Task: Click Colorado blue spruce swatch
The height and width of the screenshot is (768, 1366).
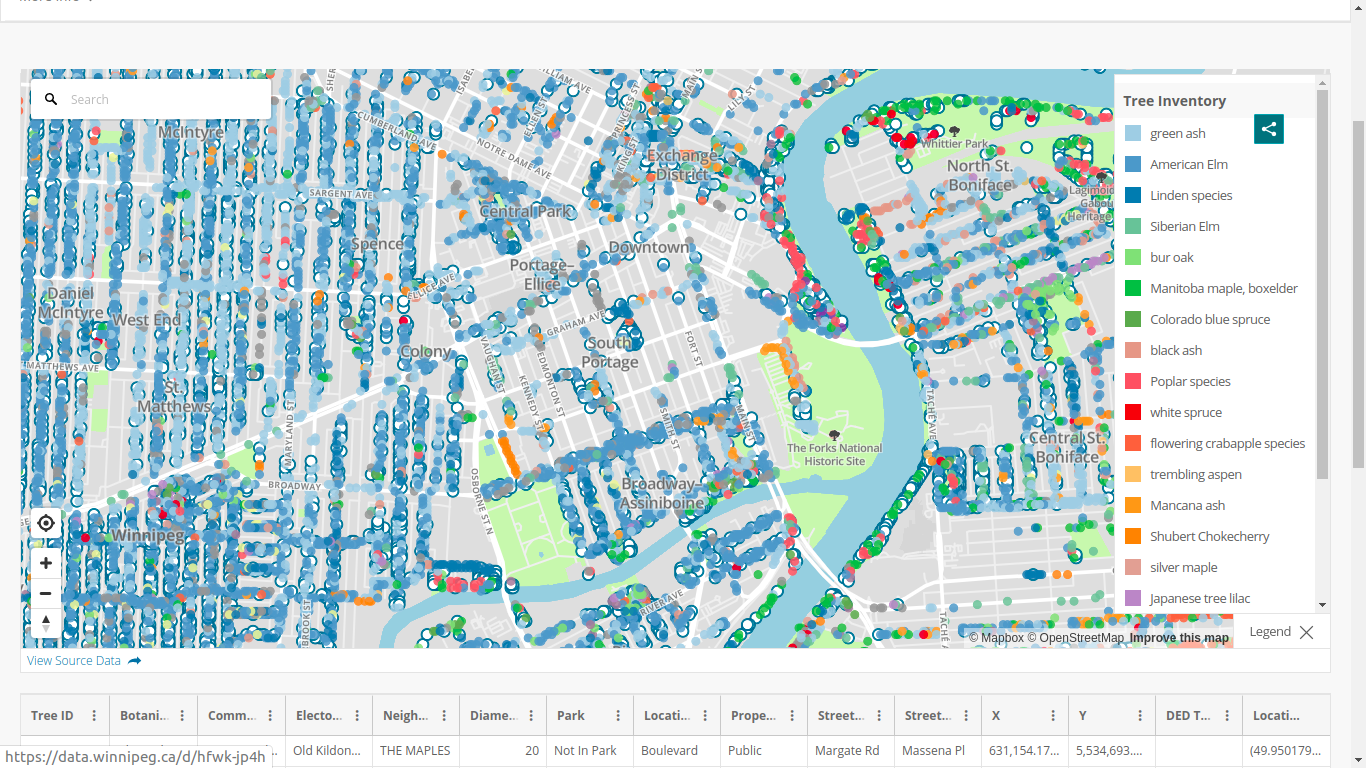Action: 1133,319
